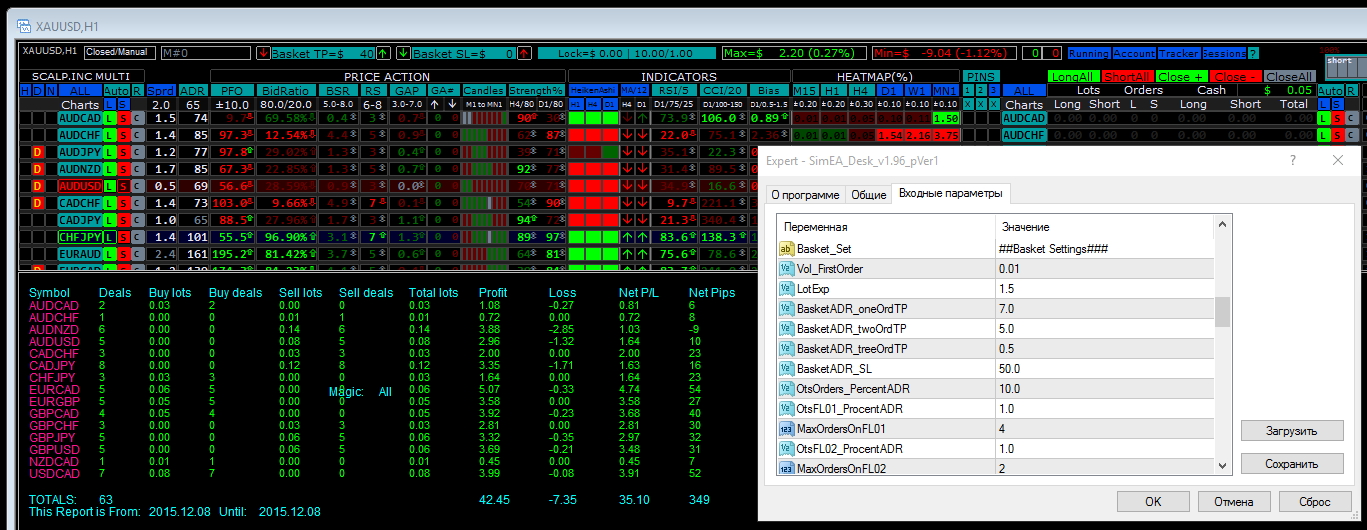
Task: Click the Basket_Set string type icon
Action: 787,248
